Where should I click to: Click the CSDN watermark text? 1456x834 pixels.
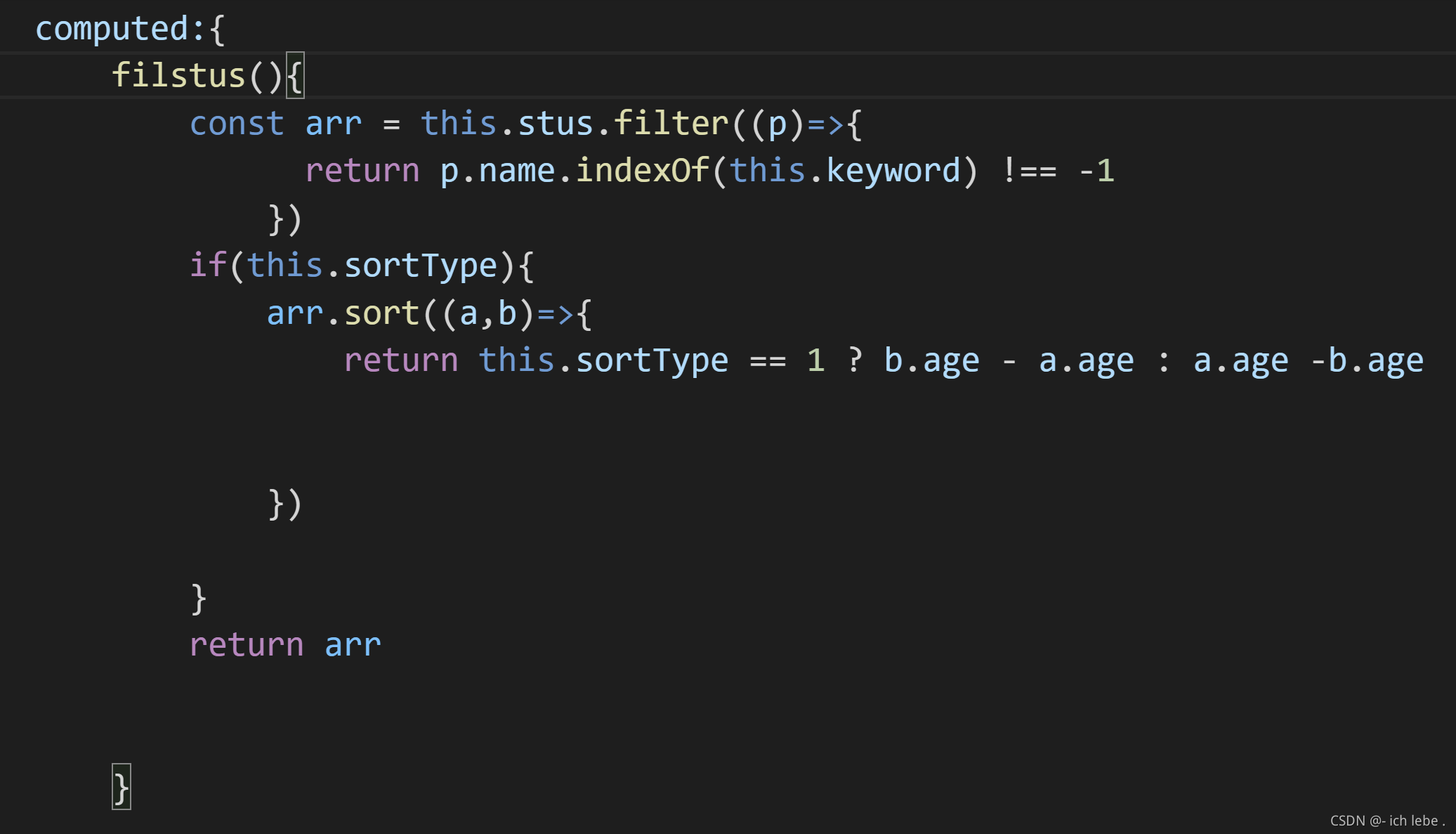click(1386, 821)
